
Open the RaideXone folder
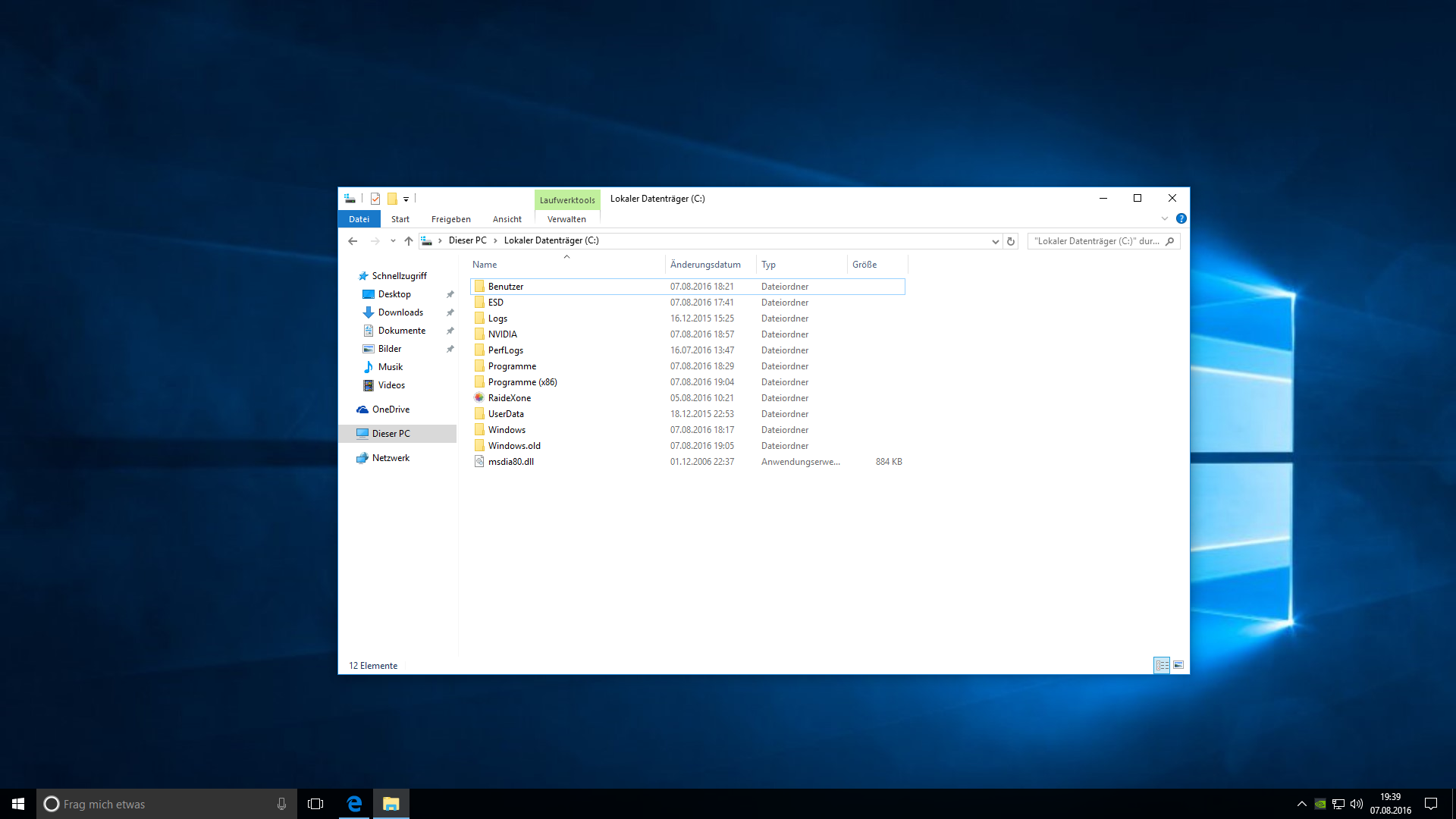click(x=509, y=398)
